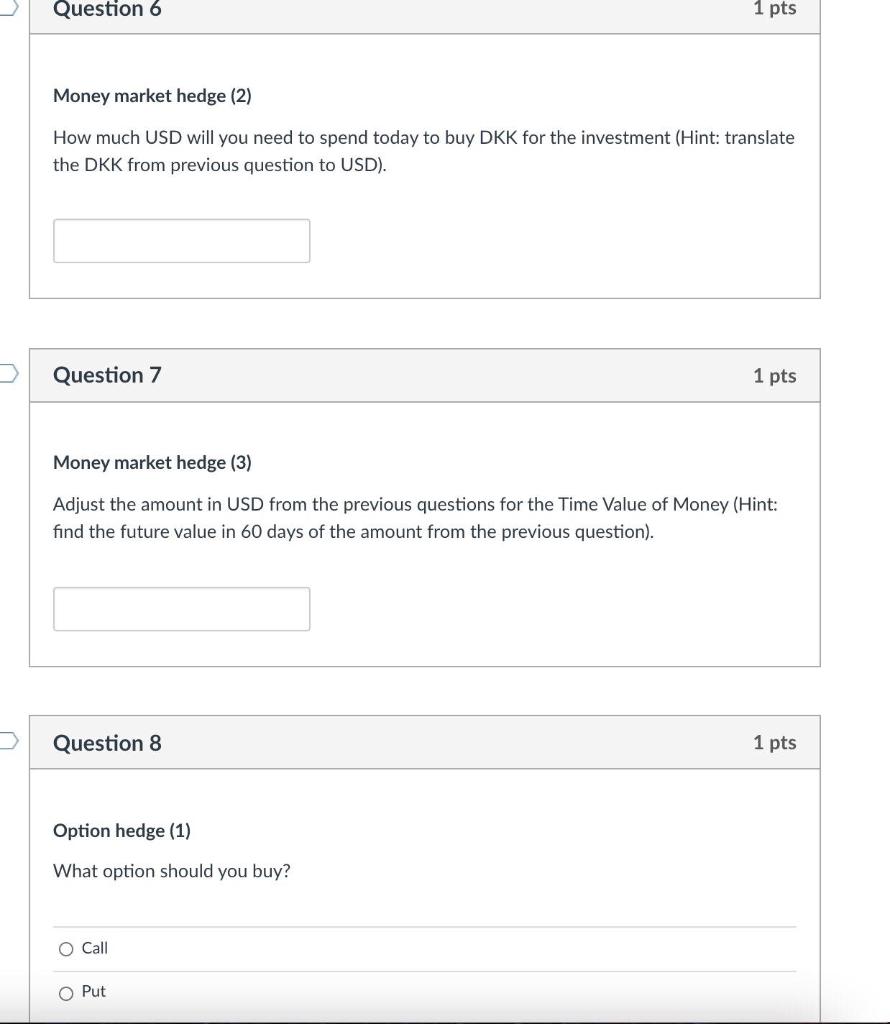Image resolution: width=890 pixels, height=1024 pixels.
Task: Click the 'Money market hedge (2)' subtitle
Action: coord(152,96)
